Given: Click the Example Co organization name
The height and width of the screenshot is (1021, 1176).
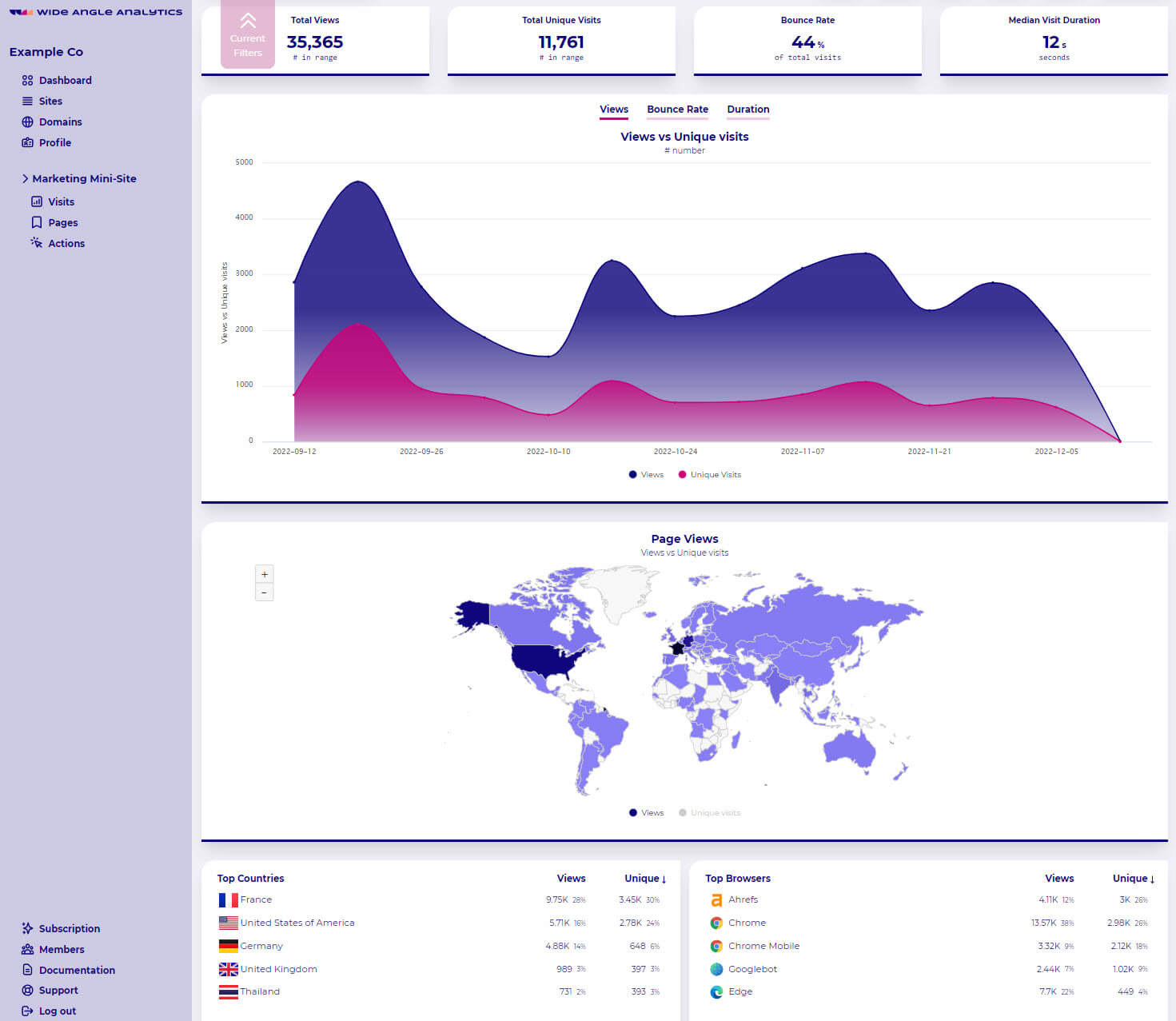Looking at the screenshot, I should tap(46, 52).
